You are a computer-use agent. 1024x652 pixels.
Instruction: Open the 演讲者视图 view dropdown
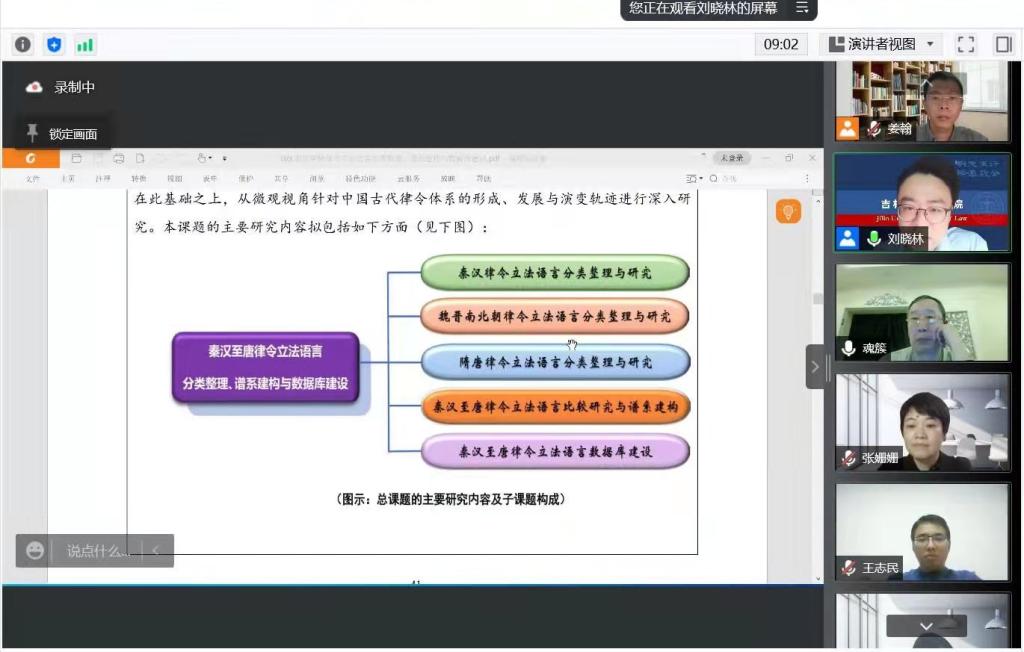tap(881, 44)
